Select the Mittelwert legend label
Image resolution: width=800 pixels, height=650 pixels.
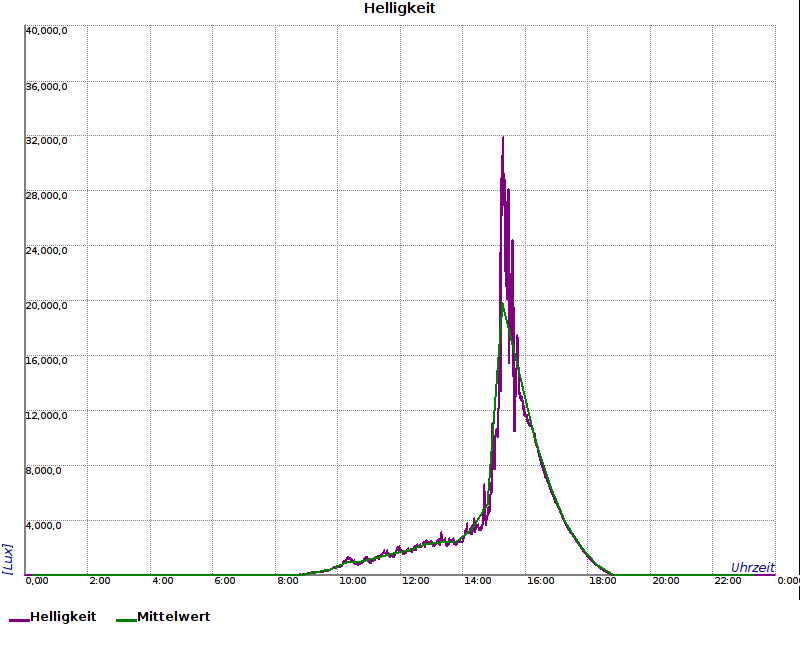173,616
